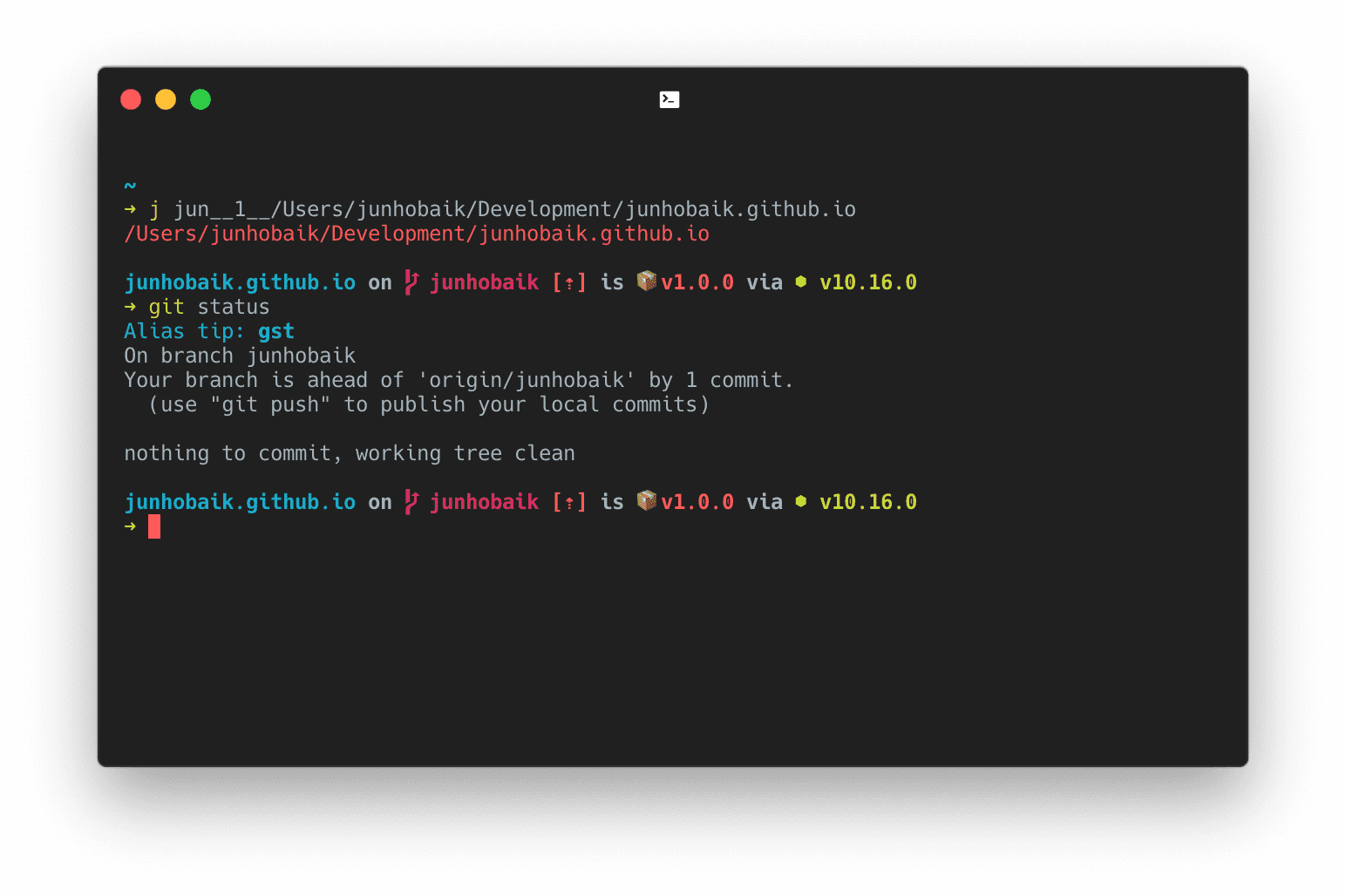Click the yellow minimize traffic light button

(166, 99)
